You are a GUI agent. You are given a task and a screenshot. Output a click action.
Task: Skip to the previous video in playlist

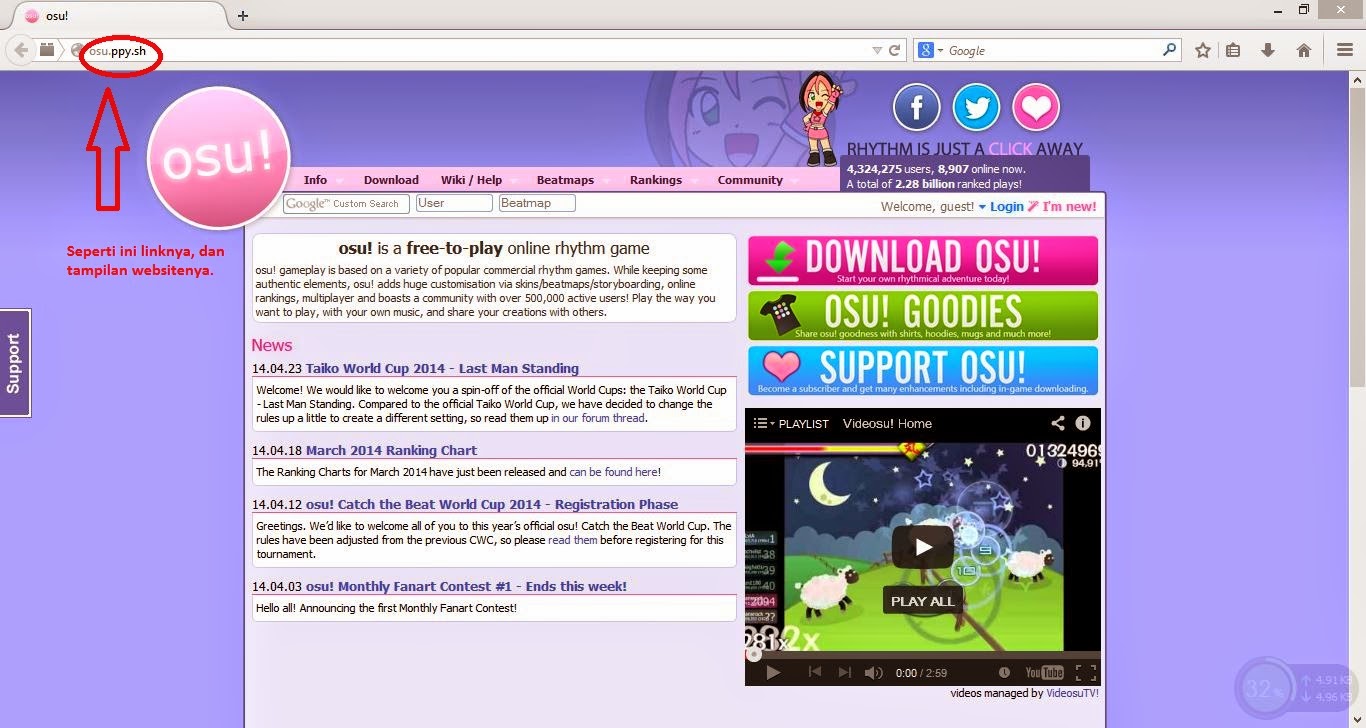[814, 672]
